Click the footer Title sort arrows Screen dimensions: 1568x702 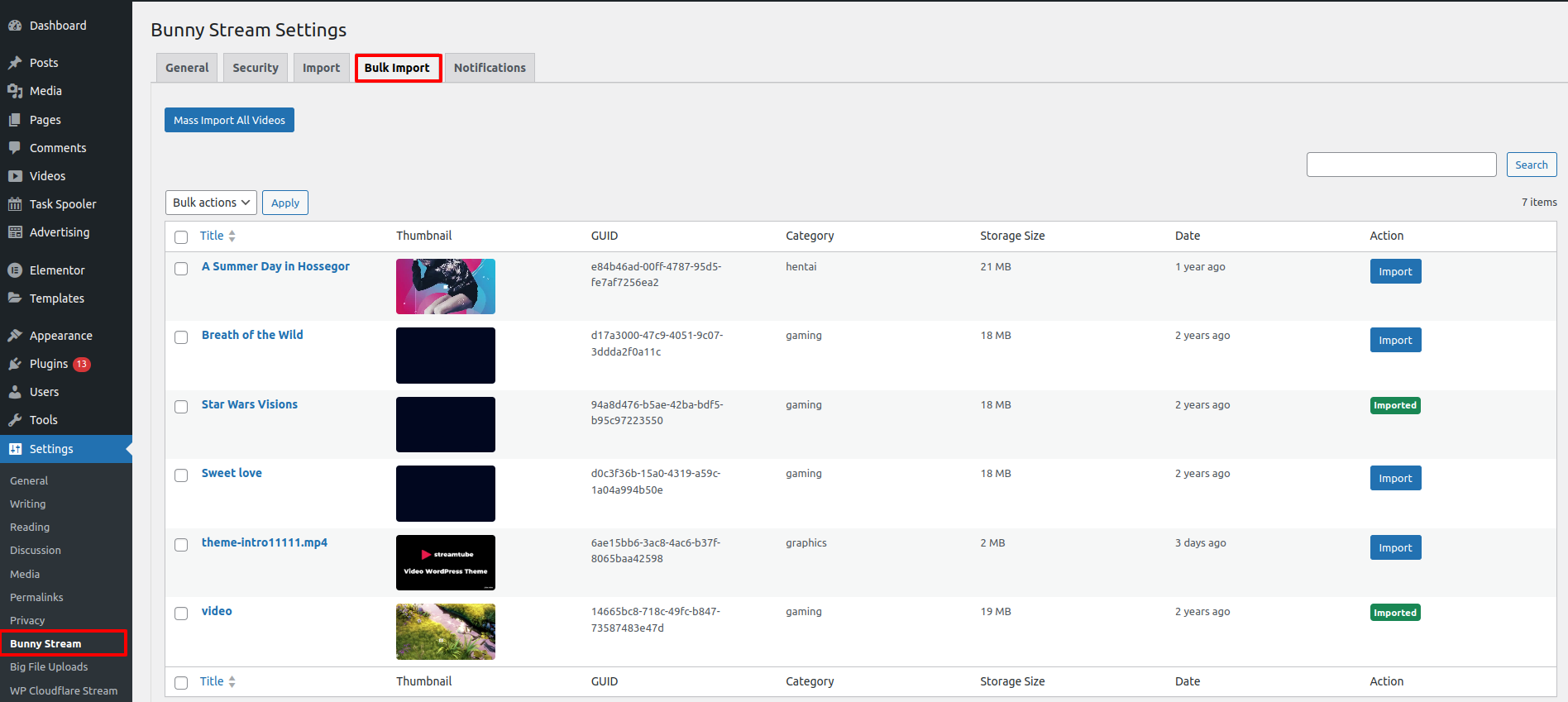coord(232,682)
